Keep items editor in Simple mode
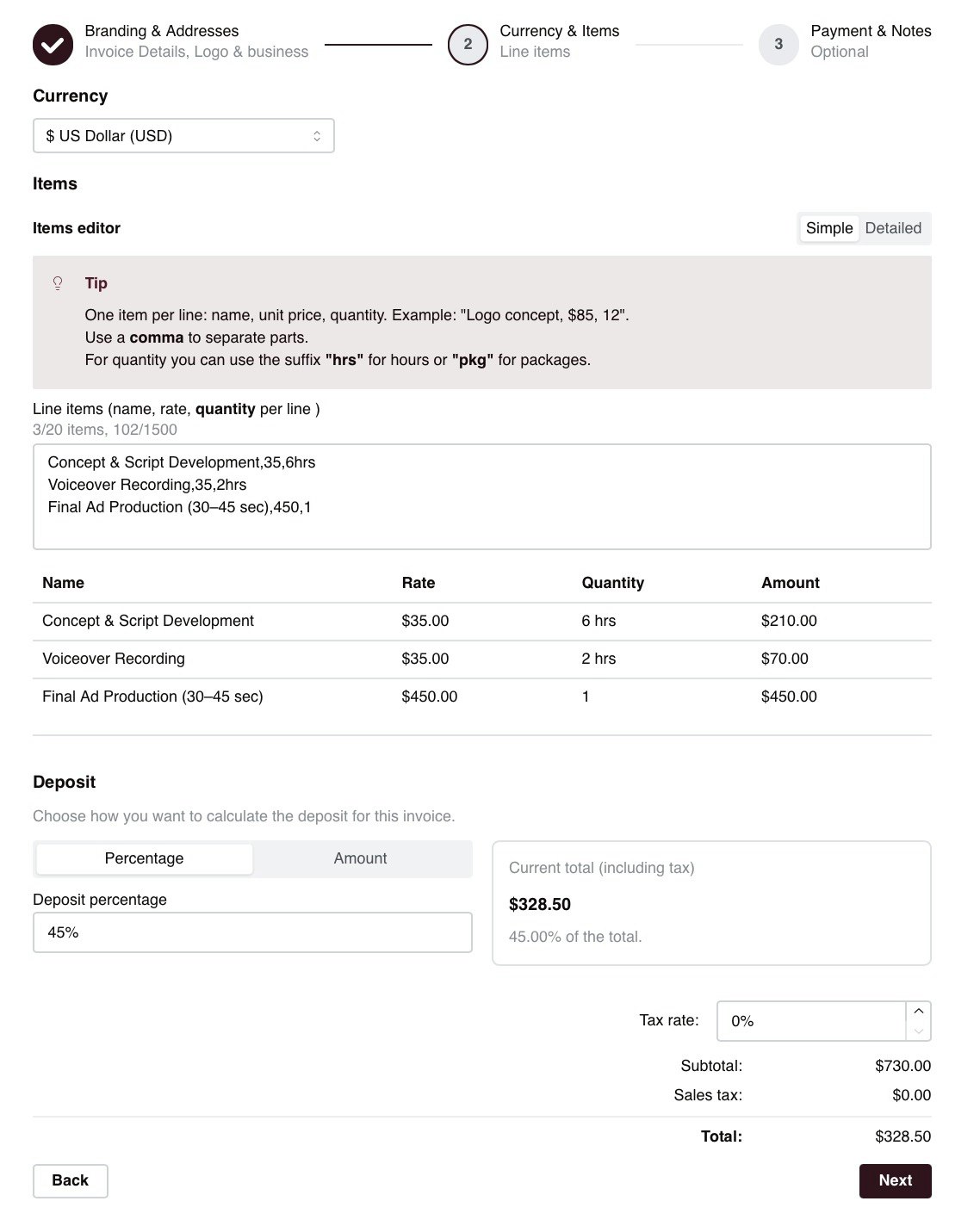The image size is (980, 1226). pyautogui.click(x=828, y=228)
